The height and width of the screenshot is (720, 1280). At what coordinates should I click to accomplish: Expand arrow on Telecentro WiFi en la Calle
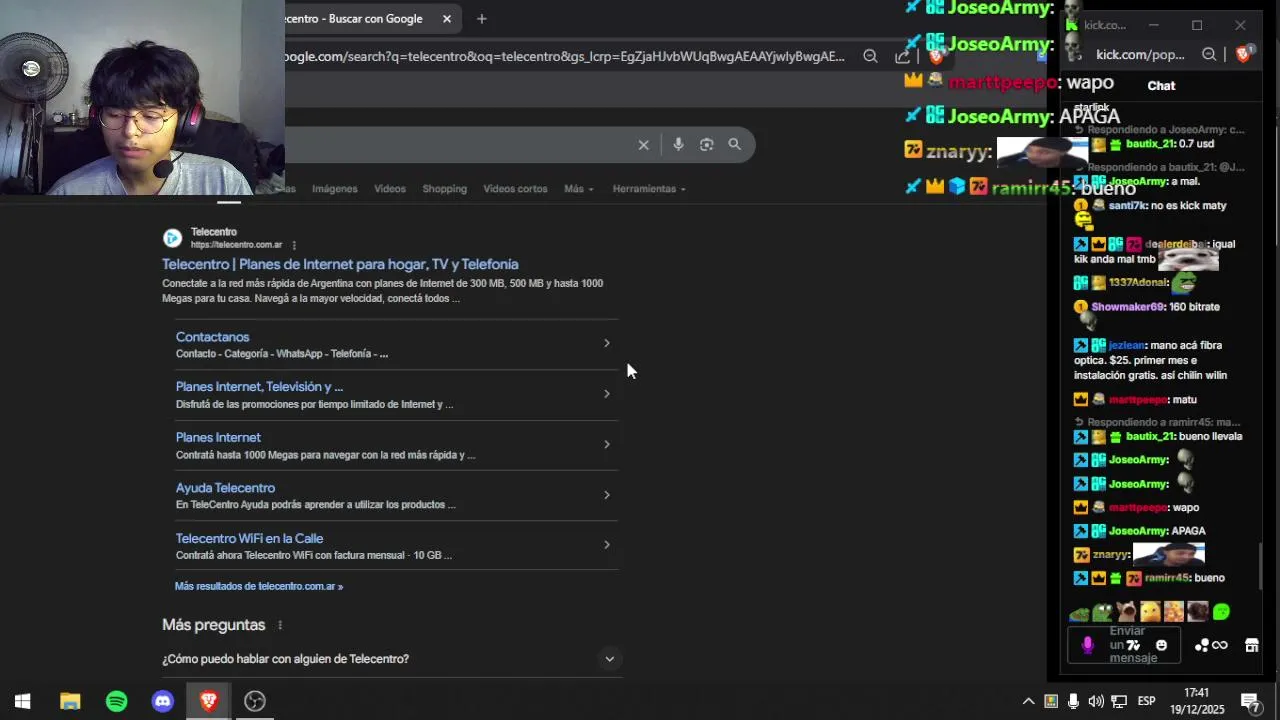(x=606, y=545)
